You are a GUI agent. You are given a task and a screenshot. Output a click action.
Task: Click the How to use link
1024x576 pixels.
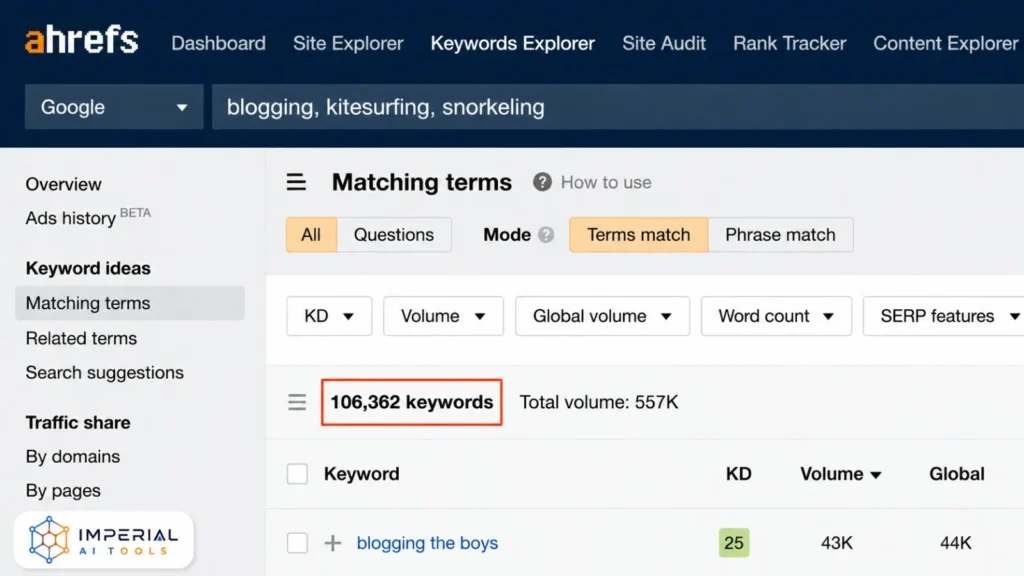pyautogui.click(x=606, y=182)
